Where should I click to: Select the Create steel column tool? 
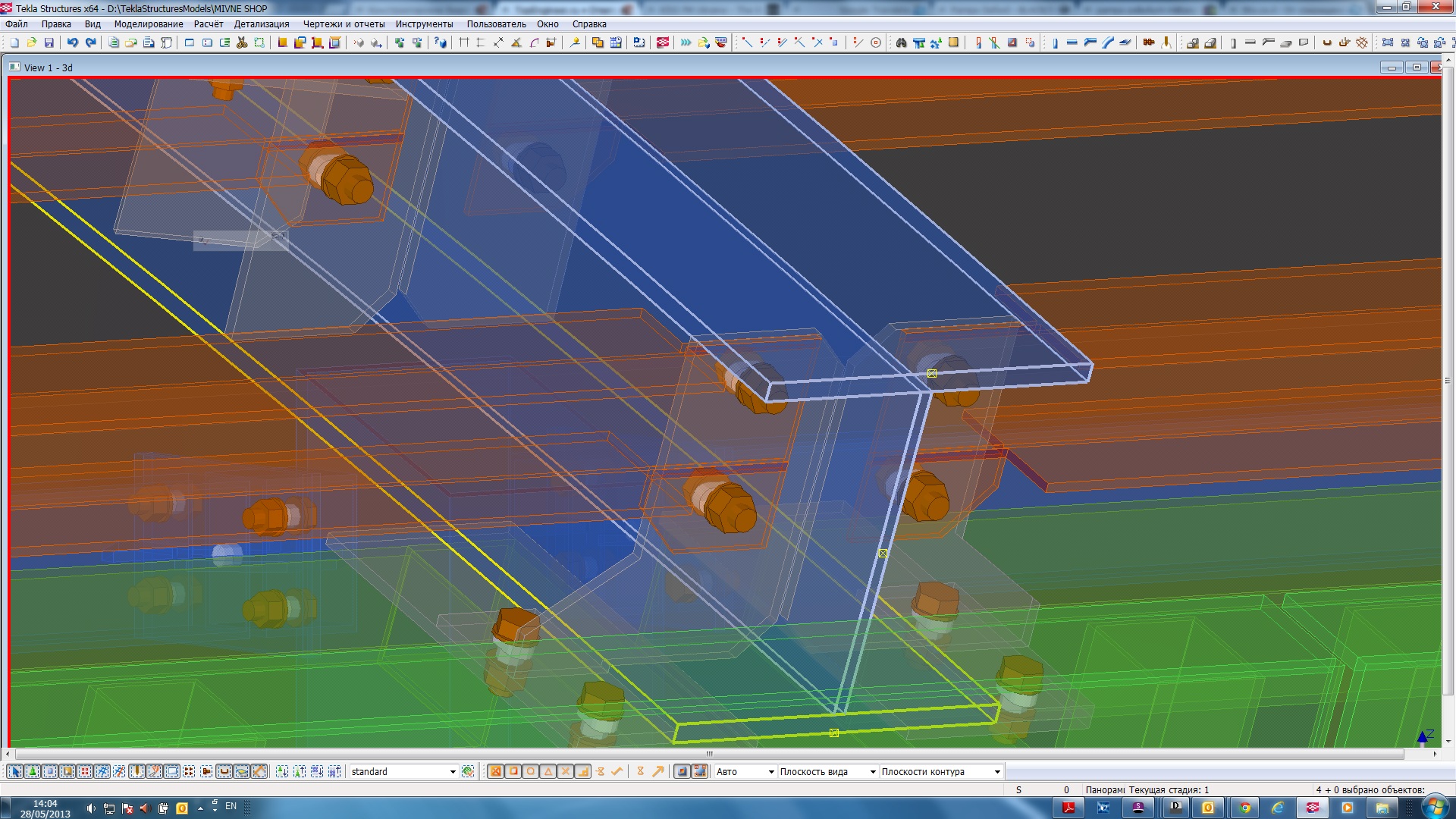pos(1055,42)
